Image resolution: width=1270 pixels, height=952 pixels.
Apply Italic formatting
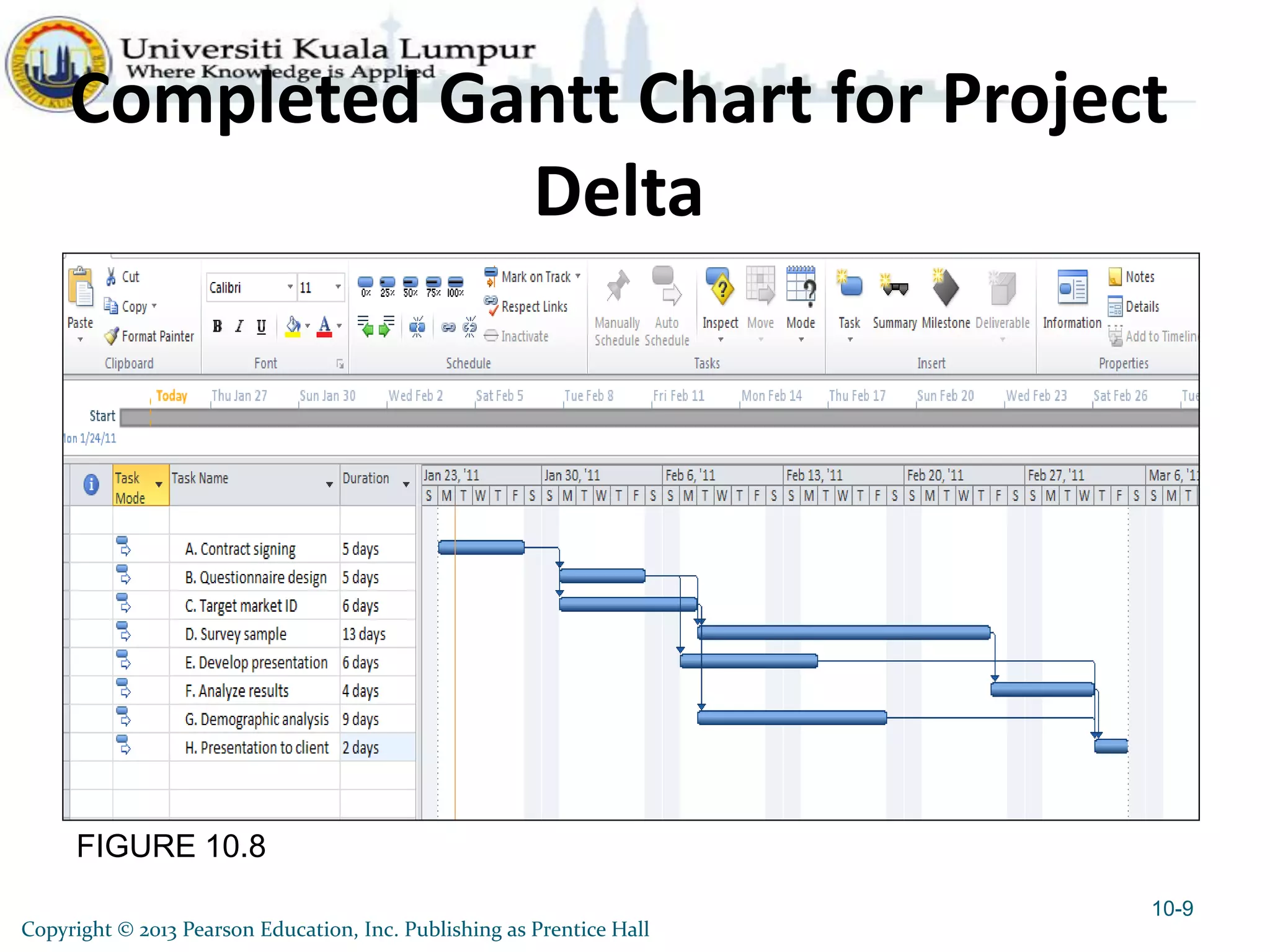click(239, 326)
